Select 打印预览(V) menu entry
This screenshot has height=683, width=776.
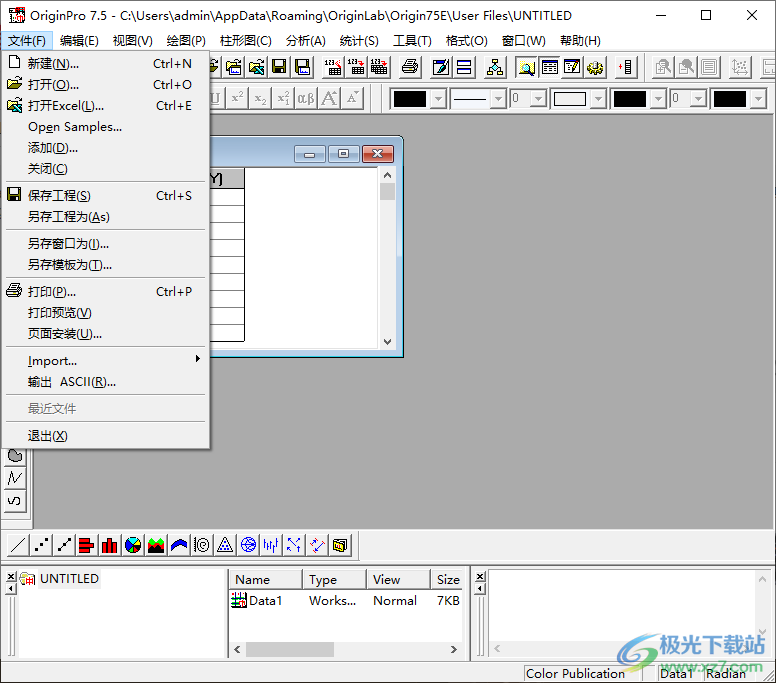[106, 313]
